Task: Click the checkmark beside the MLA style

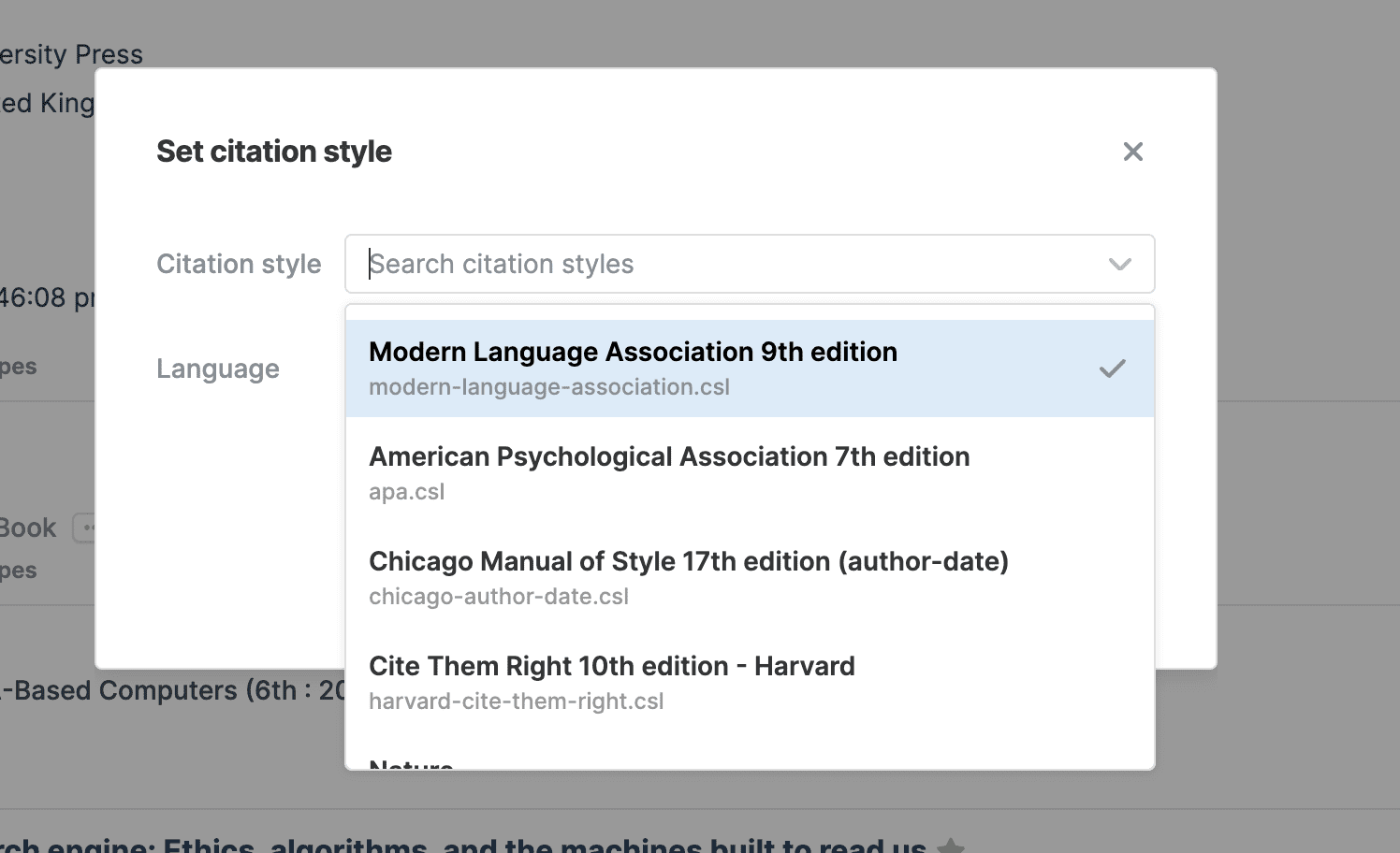Action: [1112, 369]
